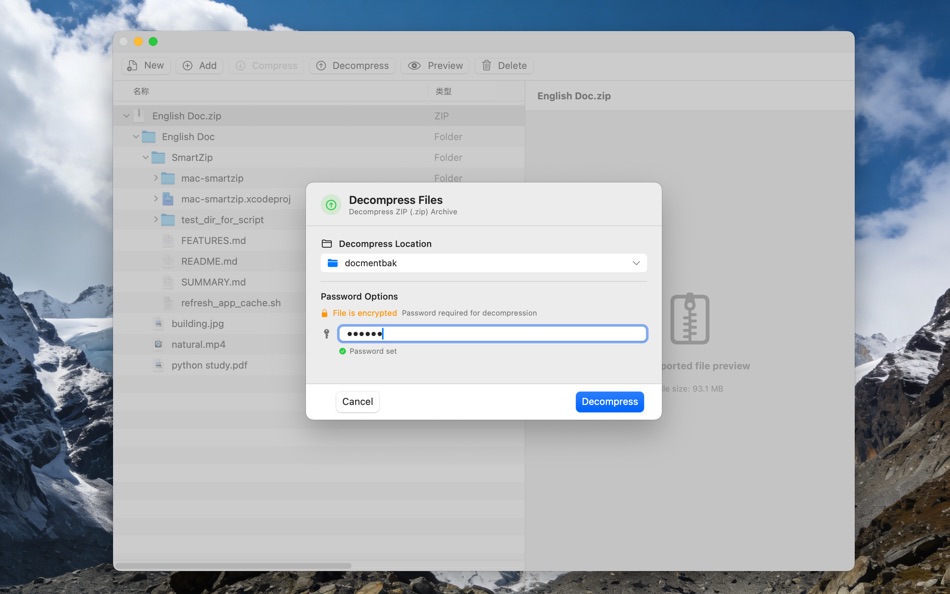Click inside the password input field
The height and width of the screenshot is (594, 950).
click(490, 332)
